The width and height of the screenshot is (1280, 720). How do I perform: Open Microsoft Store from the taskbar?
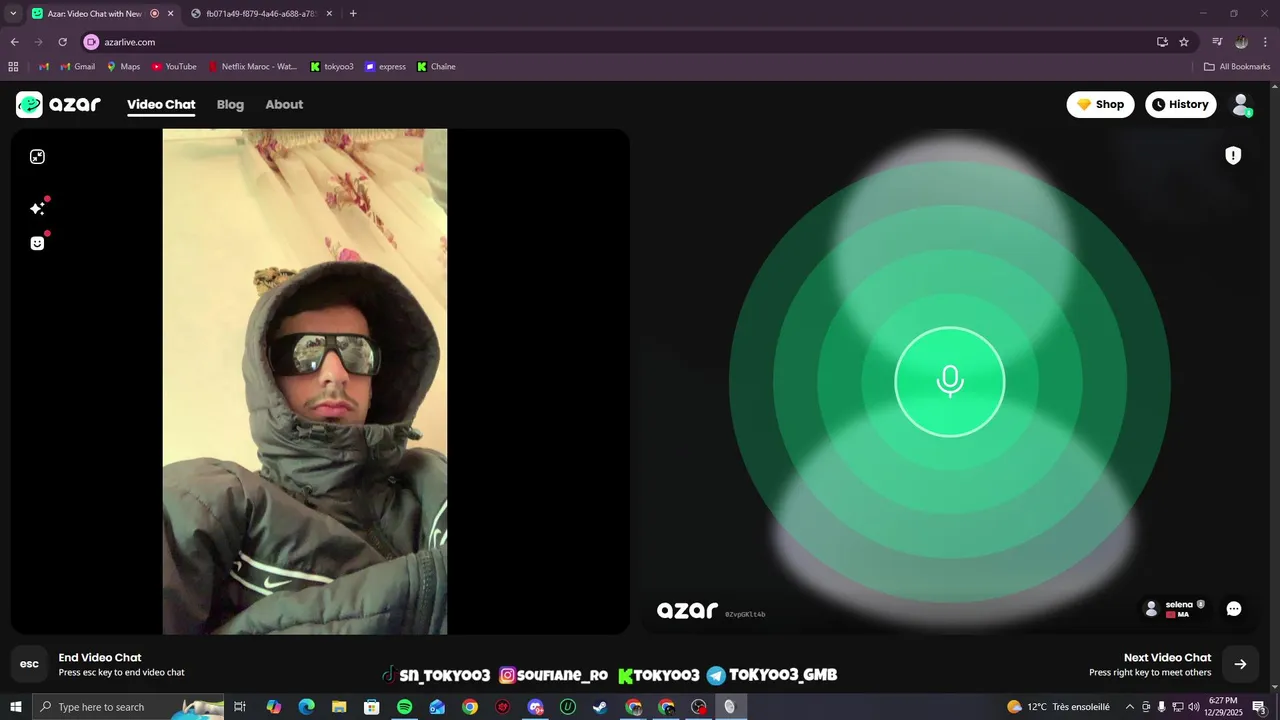coord(371,707)
